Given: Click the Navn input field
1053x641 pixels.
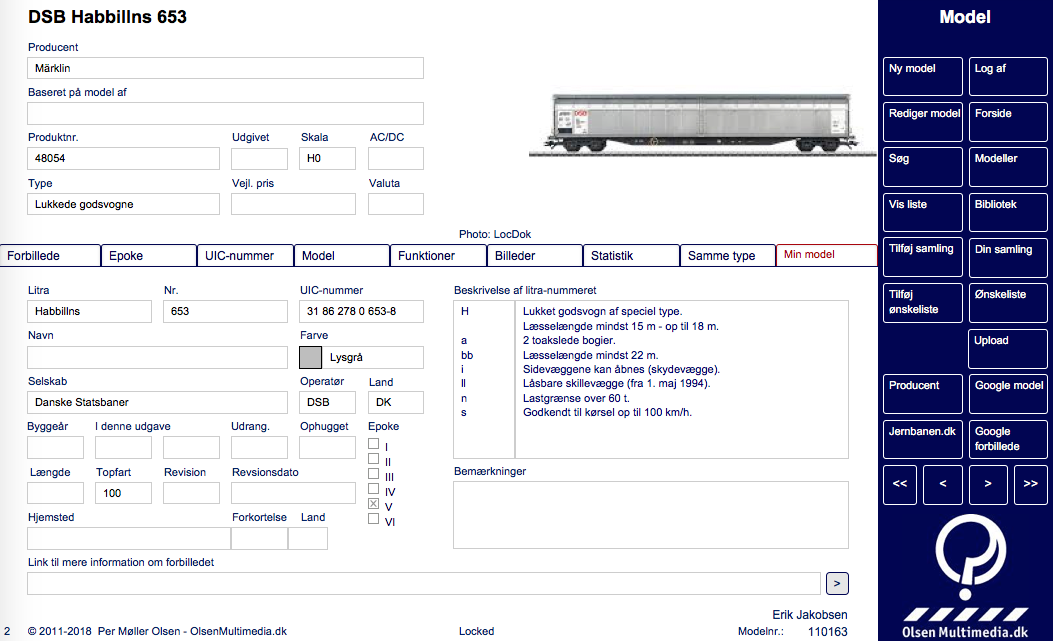Looking at the screenshot, I should click(158, 357).
